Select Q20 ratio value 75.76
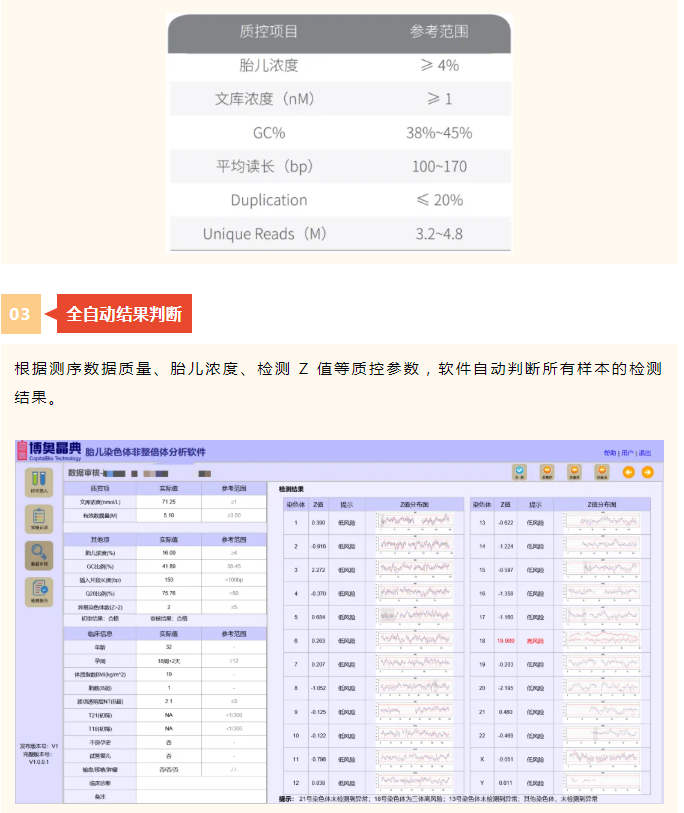684x813 pixels. pyautogui.click(x=169, y=593)
